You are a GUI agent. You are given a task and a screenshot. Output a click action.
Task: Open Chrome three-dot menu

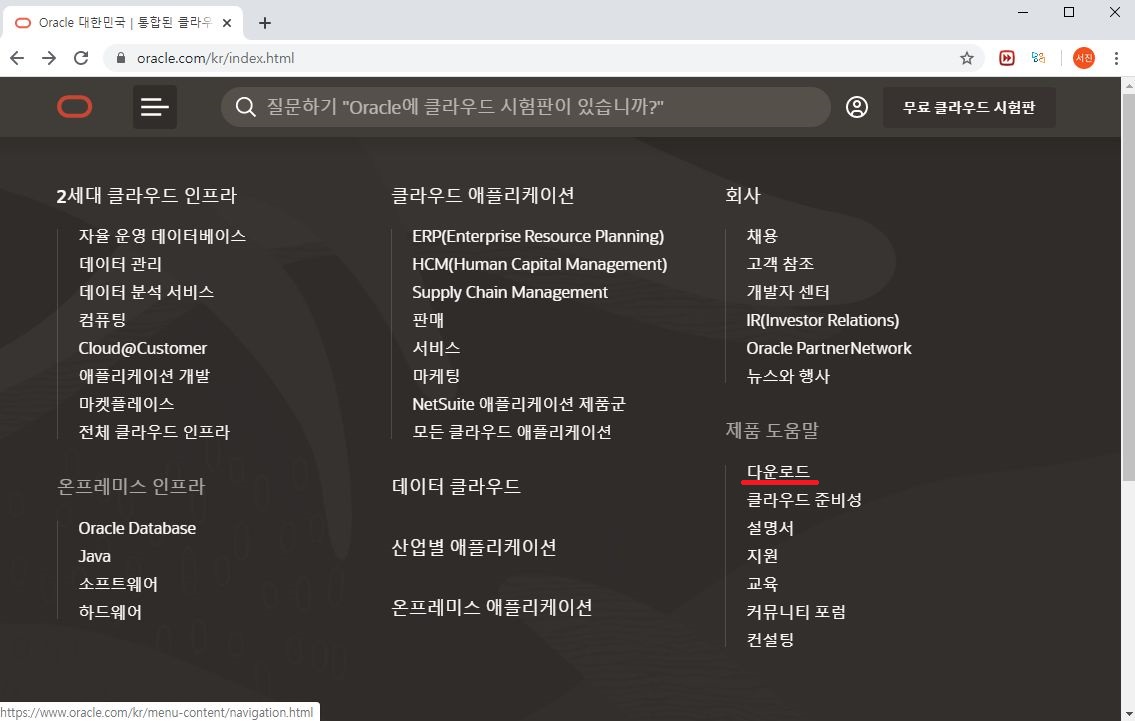[x=1116, y=58]
